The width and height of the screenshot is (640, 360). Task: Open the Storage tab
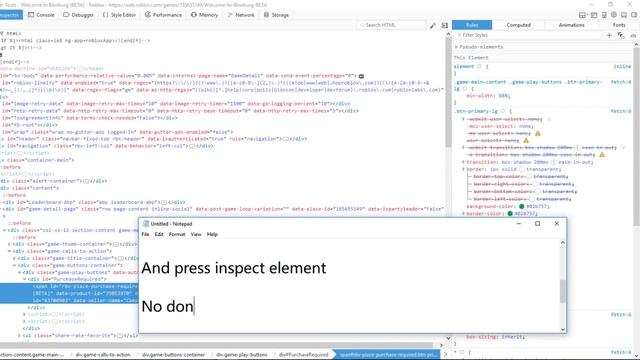pos(276,15)
